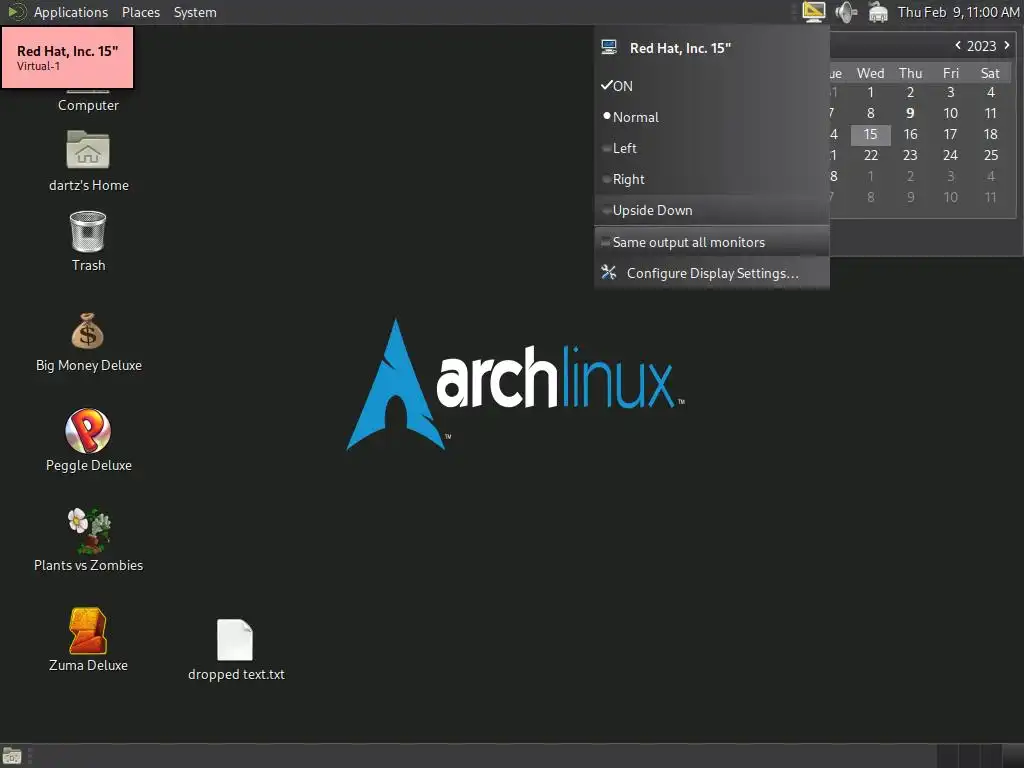
Task: Open the Applications menu
Action: (71, 12)
